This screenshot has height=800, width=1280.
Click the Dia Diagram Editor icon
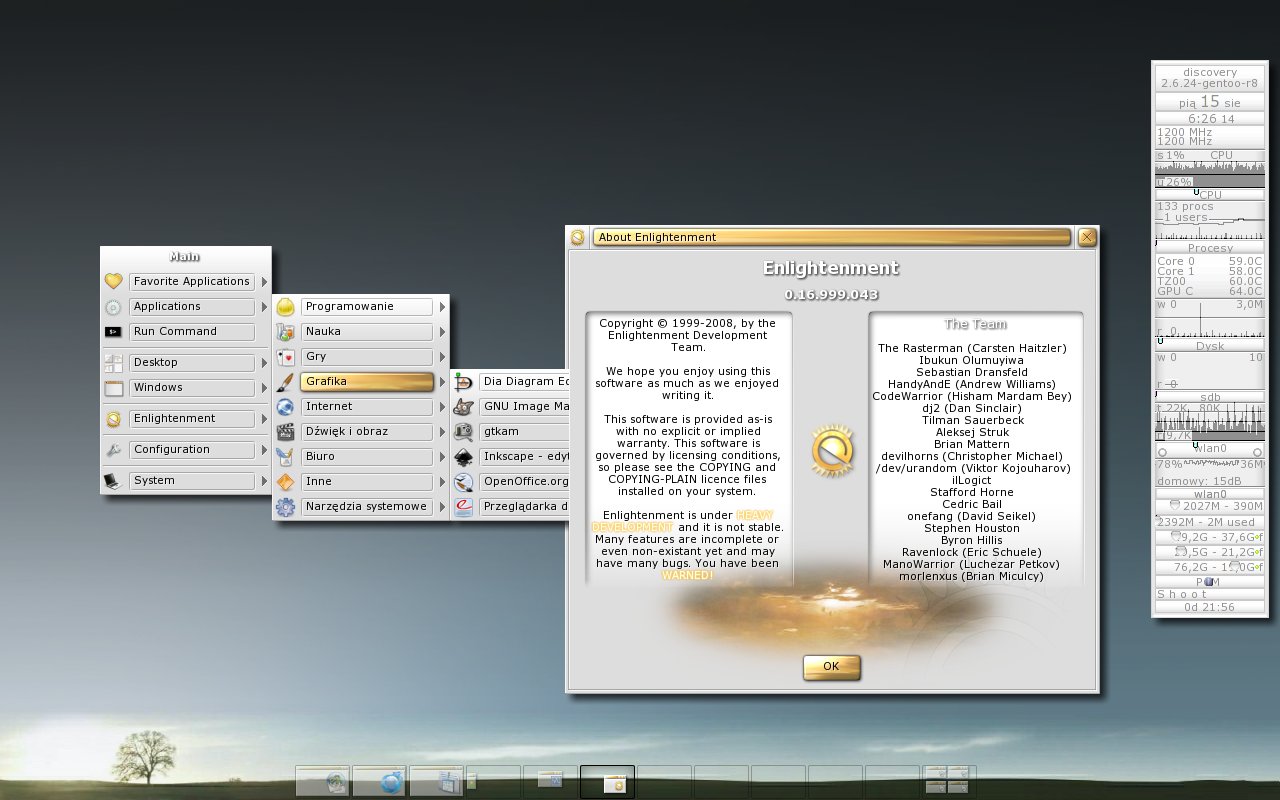click(463, 382)
